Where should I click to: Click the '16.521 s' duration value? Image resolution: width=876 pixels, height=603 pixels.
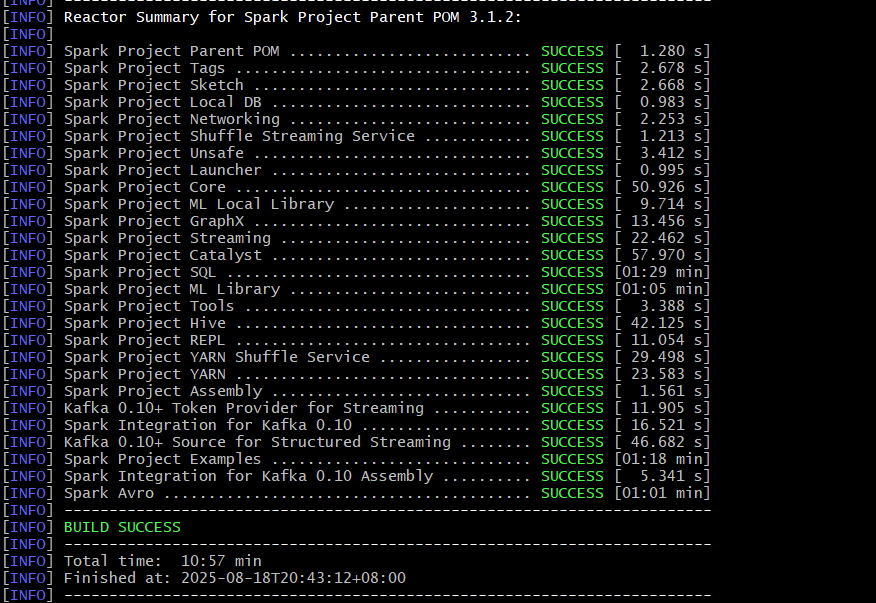point(666,425)
